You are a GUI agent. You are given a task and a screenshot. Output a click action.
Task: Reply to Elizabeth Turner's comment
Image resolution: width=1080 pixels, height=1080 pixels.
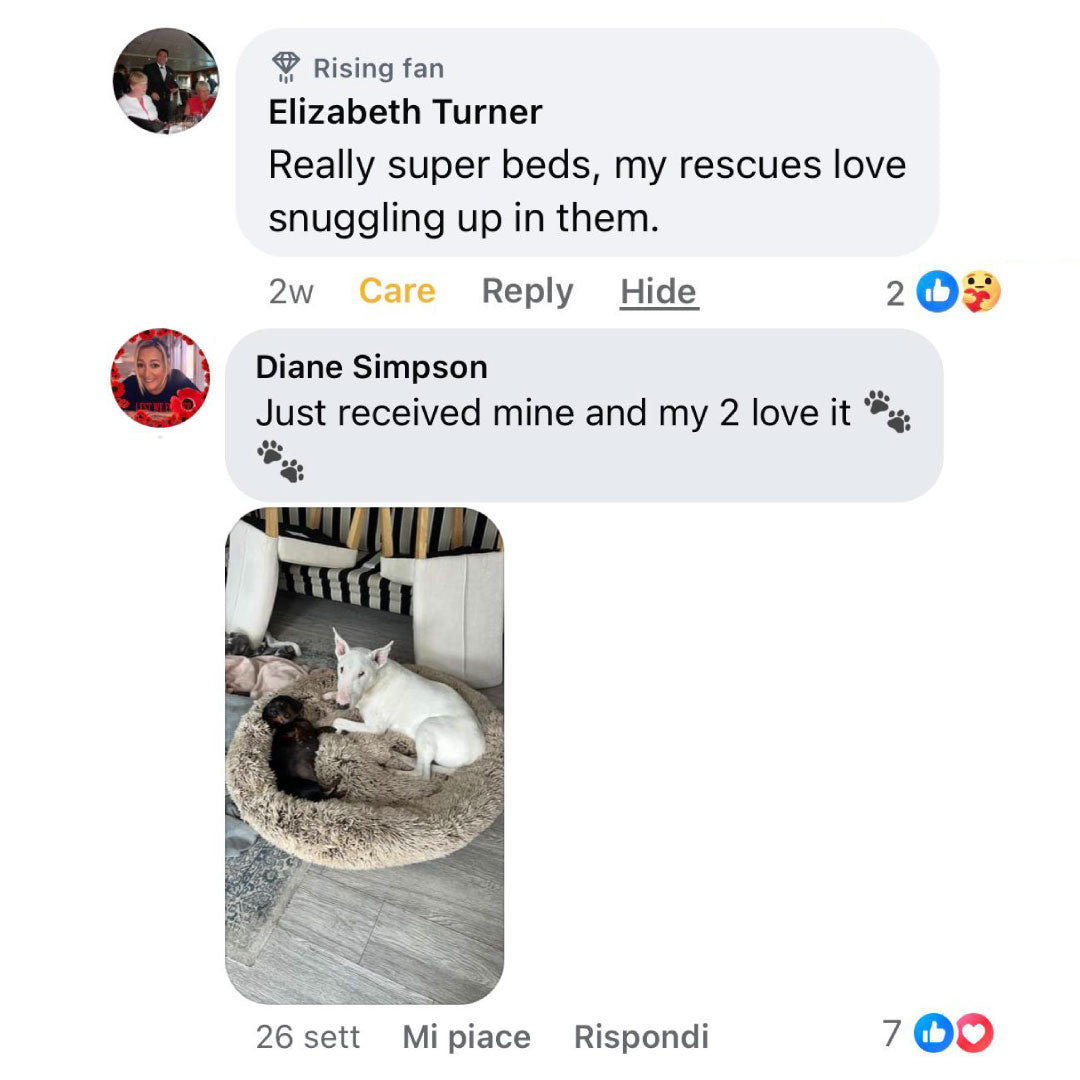[527, 292]
